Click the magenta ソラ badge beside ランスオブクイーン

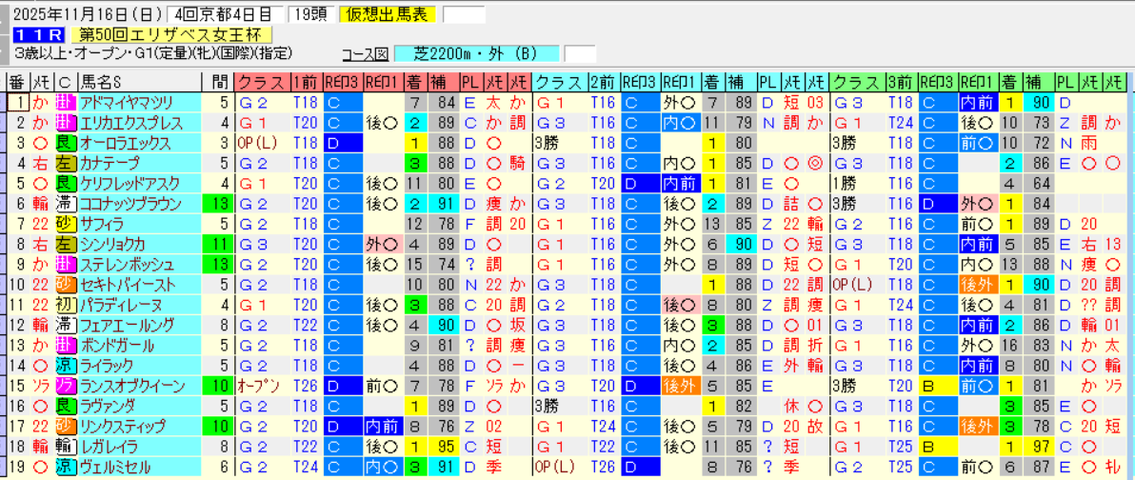point(65,385)
